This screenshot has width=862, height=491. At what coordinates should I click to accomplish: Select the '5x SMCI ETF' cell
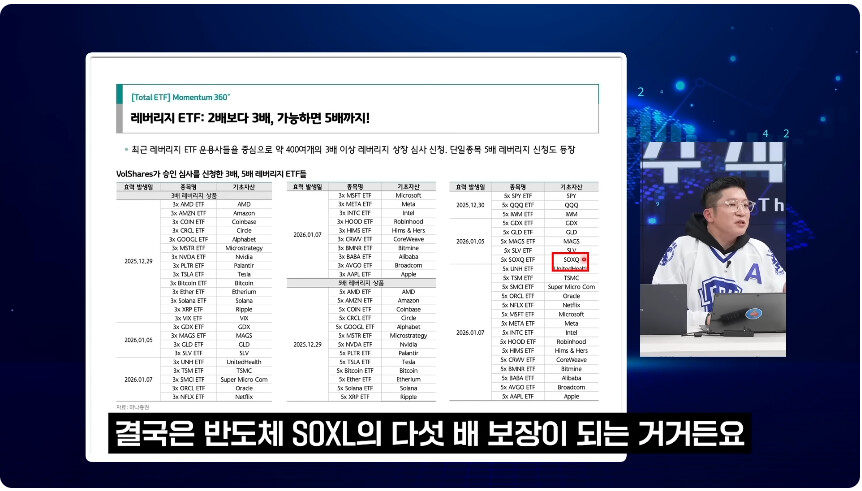pos(517,287)
